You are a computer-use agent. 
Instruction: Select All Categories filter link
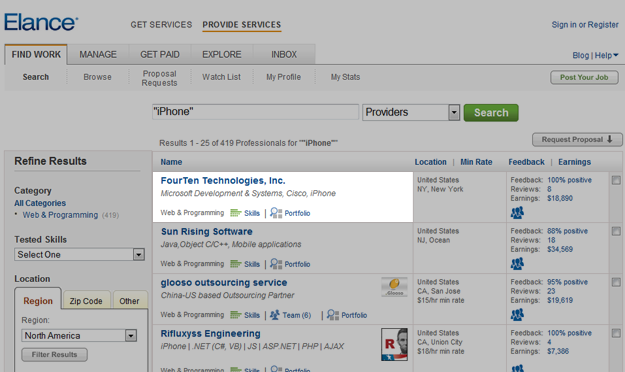coord(40,203)
